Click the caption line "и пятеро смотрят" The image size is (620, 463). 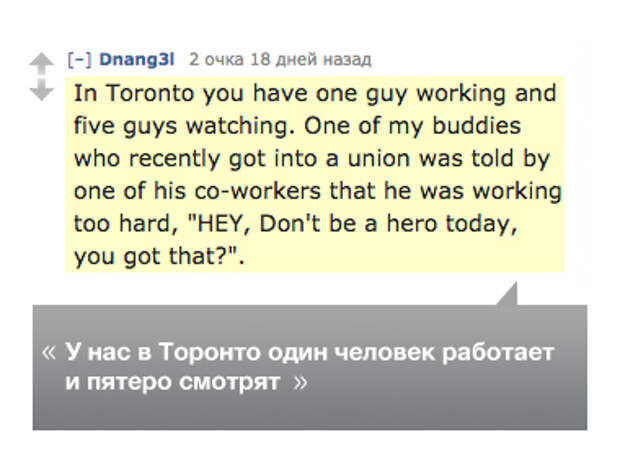click(173, 382)
